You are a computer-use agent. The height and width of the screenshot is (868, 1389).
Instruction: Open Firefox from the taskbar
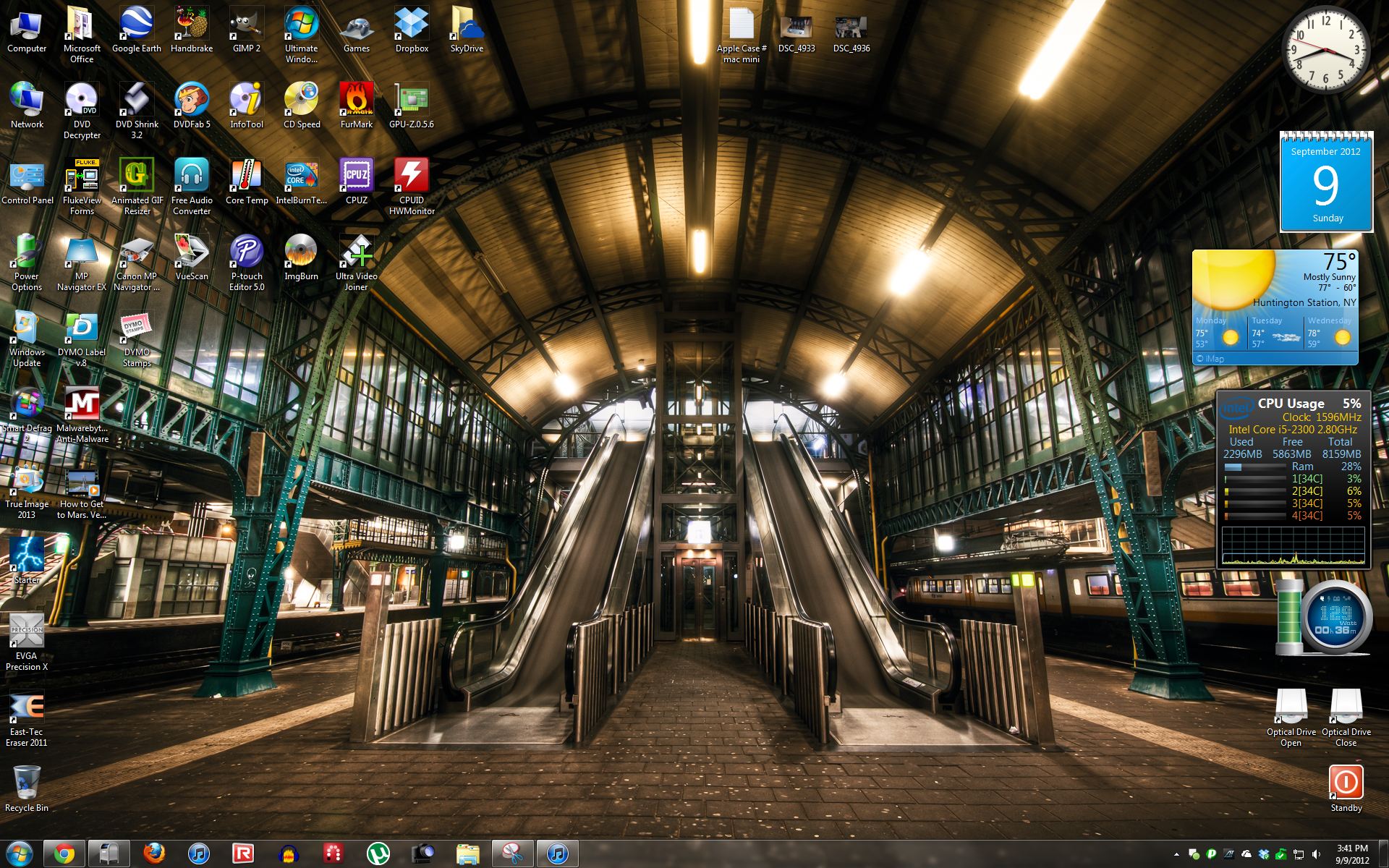(x=154, y=854)
